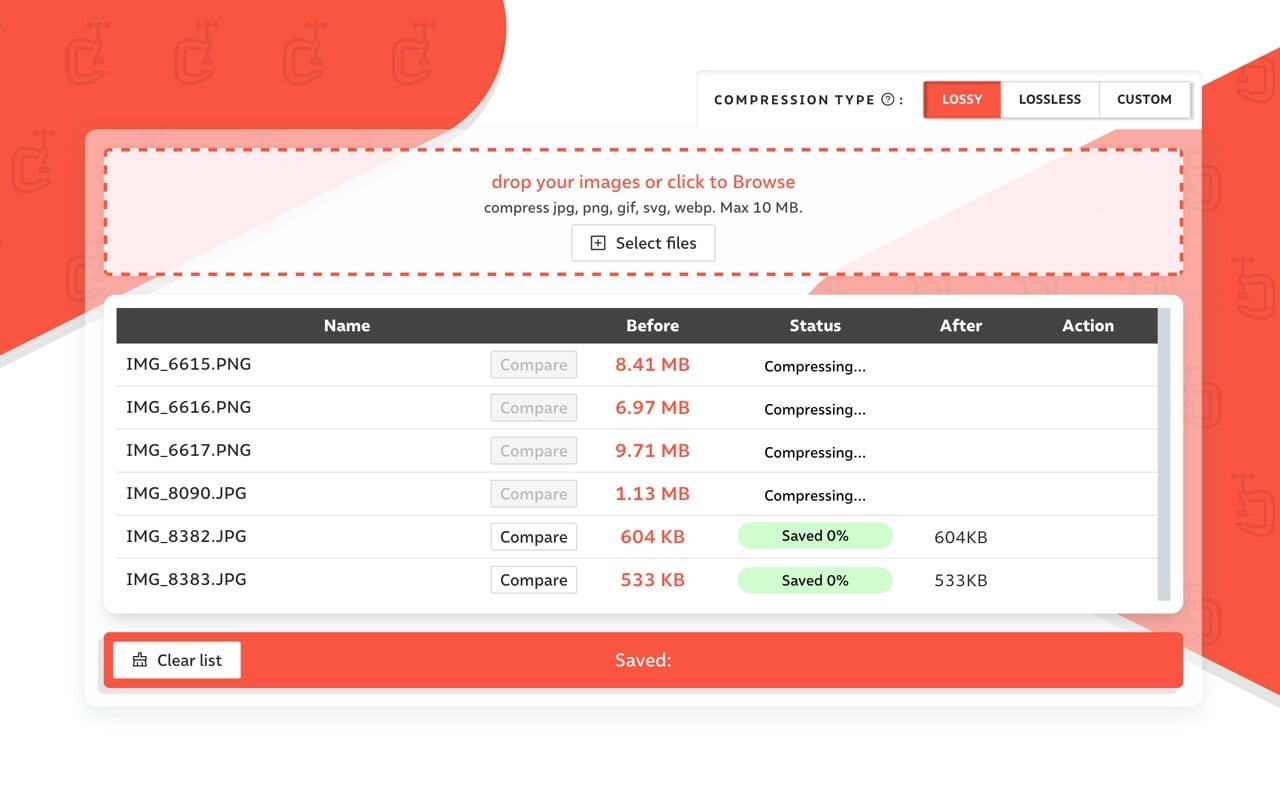
Task: Click the Saved 0% status for IMG_8383.JPG
Action: tap(815, 580)
